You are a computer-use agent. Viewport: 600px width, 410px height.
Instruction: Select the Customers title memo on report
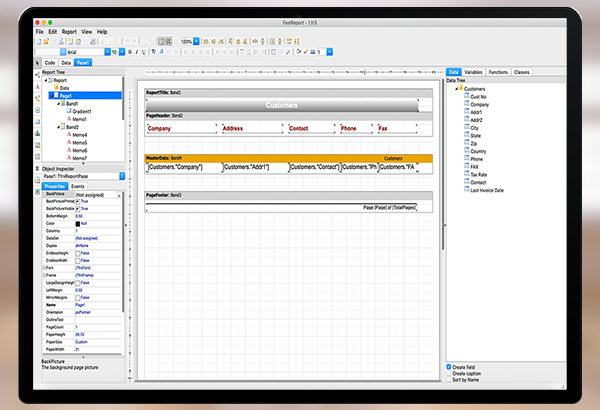(x=281, y=104)
